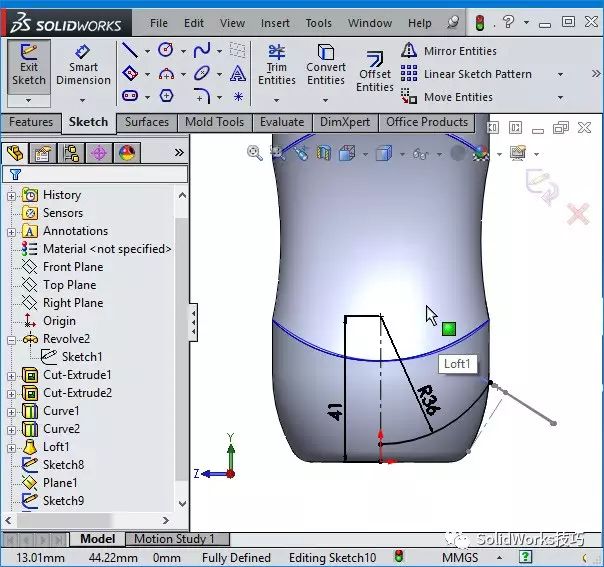Click the confirm sketch corner icon
Screen dimensions: 604x567
[x=542, y=186]
